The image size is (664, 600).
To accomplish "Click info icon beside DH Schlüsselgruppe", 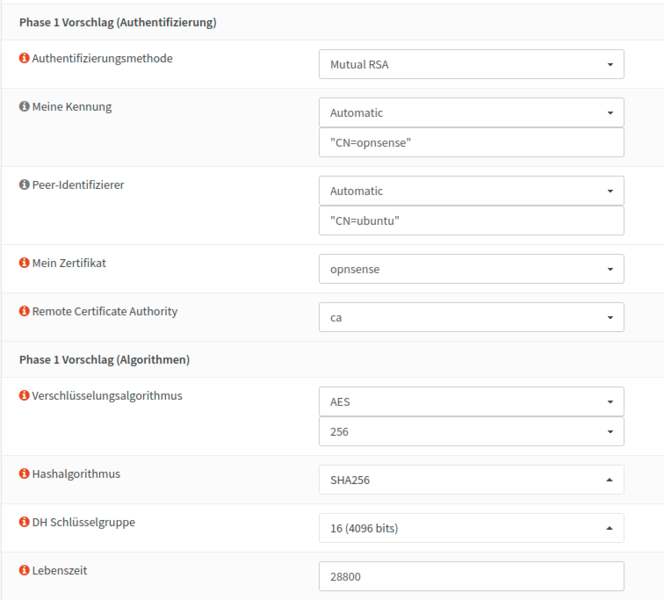I will coord(25,522).
